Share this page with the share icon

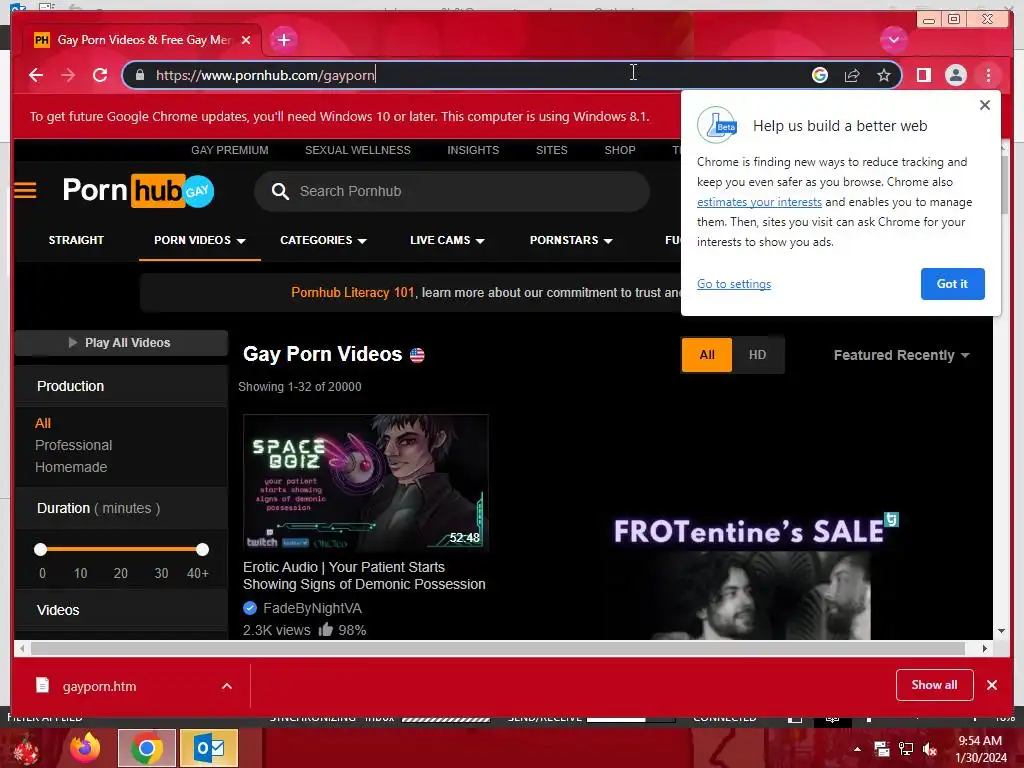point(852,75)
